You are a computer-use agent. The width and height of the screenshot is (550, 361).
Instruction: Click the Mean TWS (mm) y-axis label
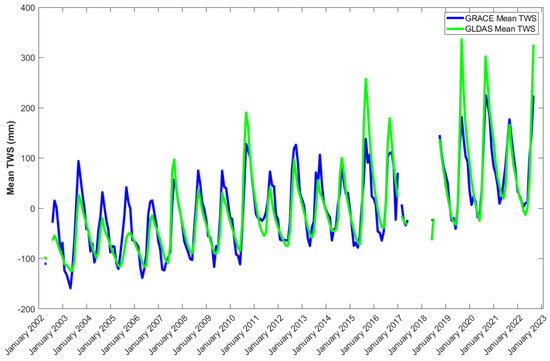coord(11,158)
